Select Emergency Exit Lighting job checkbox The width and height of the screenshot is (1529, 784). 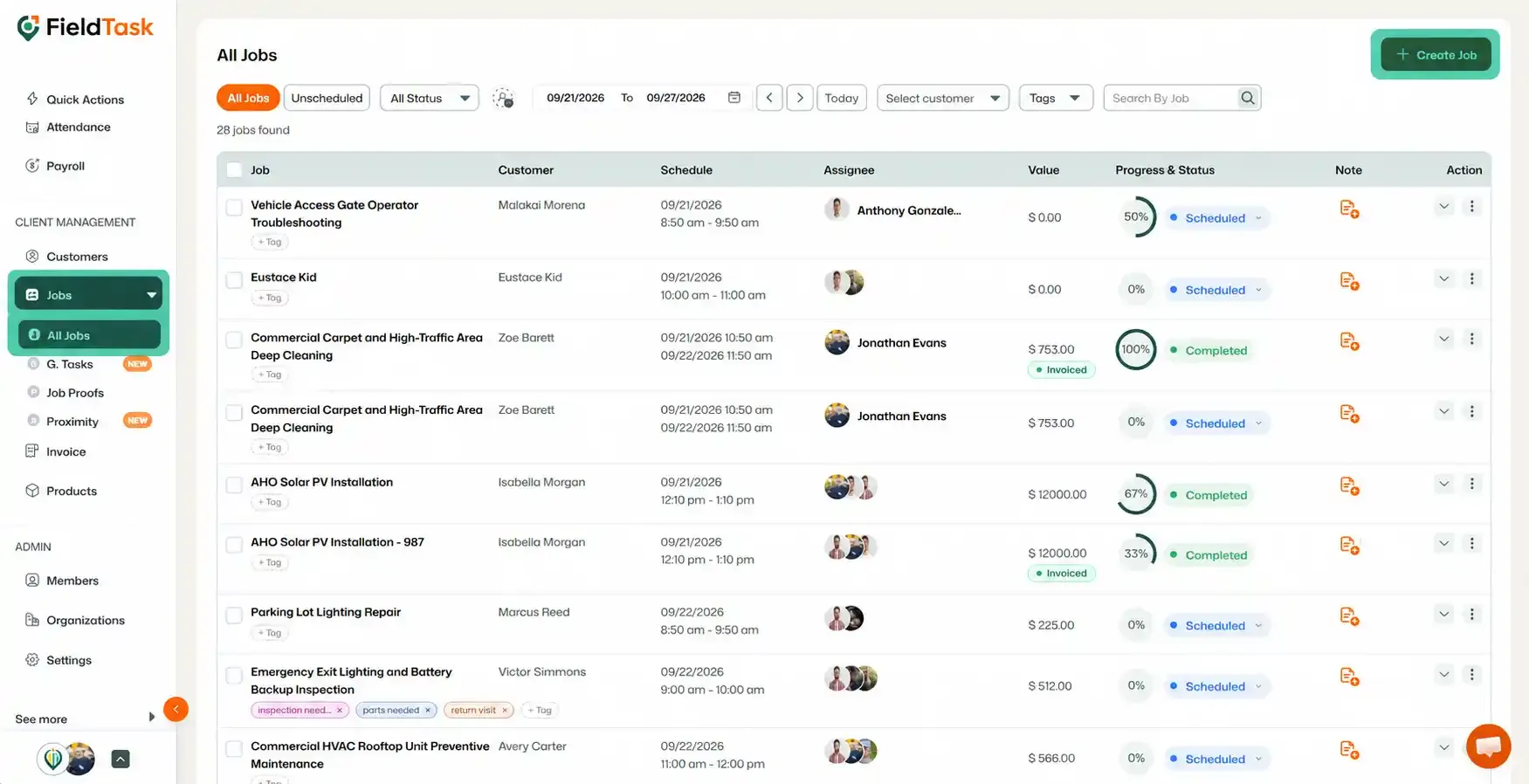pos(234,675)
